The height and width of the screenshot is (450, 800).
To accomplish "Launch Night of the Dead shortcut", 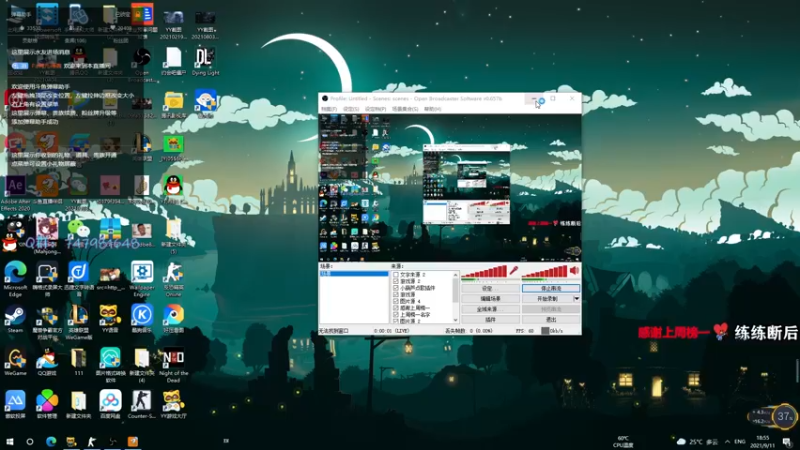I will 173,365.
